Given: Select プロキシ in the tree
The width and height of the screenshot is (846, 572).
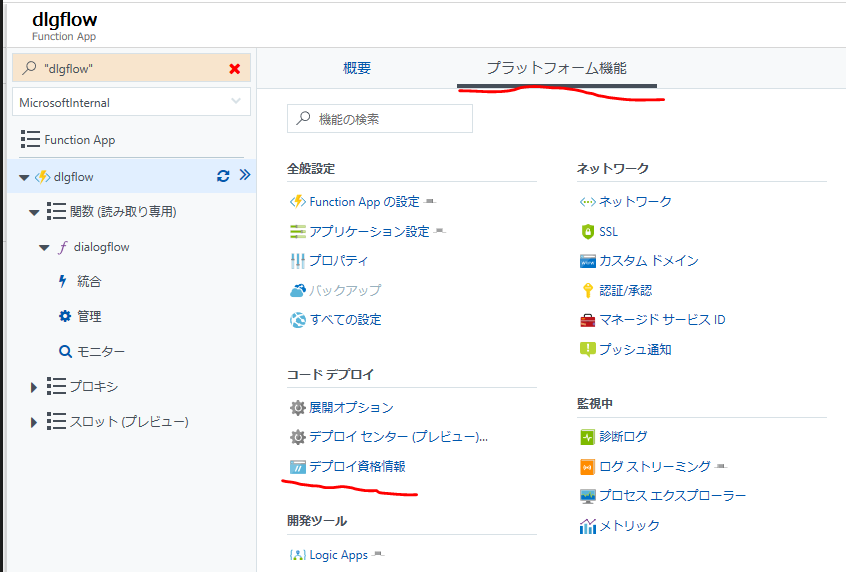Looking at the screenshot, I should click(94, 386).
